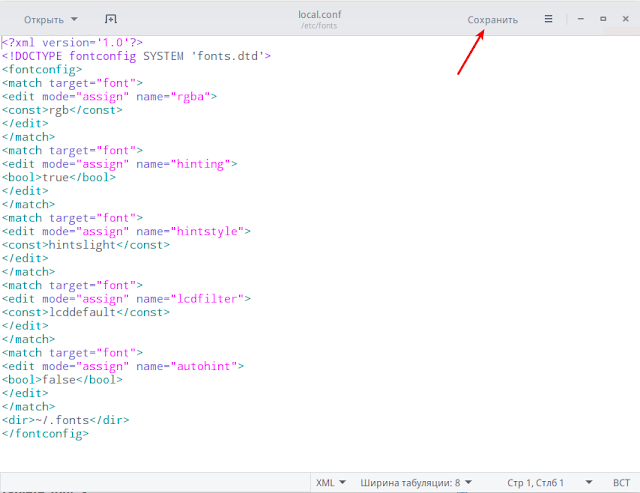Click the <bool>false</bool> line

tap(62, 380)
